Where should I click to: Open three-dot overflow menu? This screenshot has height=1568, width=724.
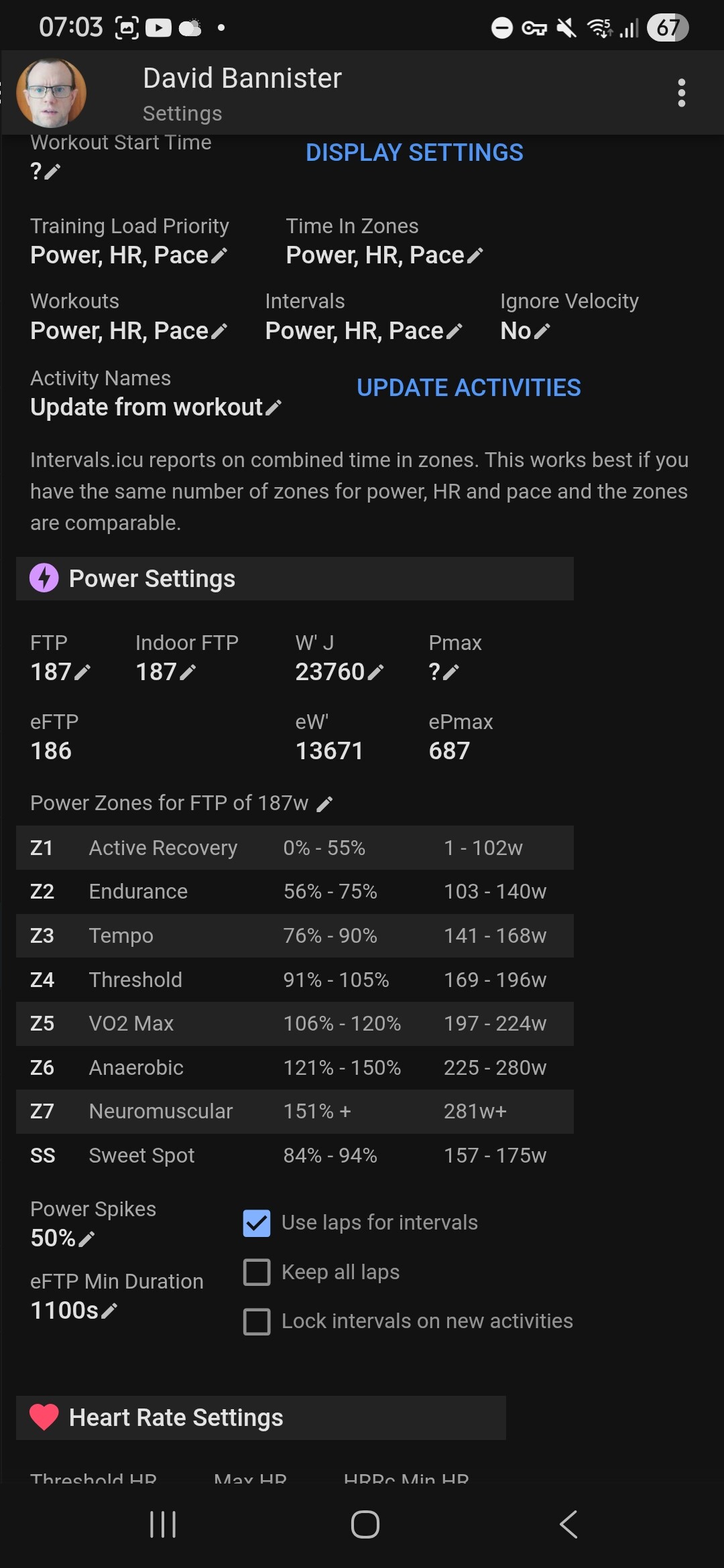click(681, 93)
